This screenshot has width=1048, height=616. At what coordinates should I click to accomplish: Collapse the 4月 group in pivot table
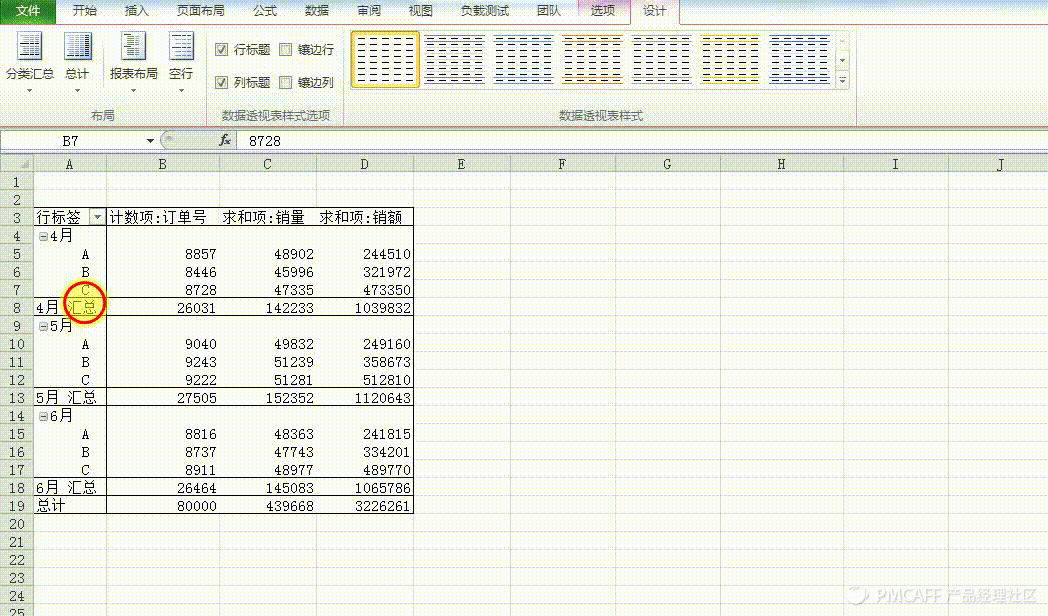(x=43, y=236)
